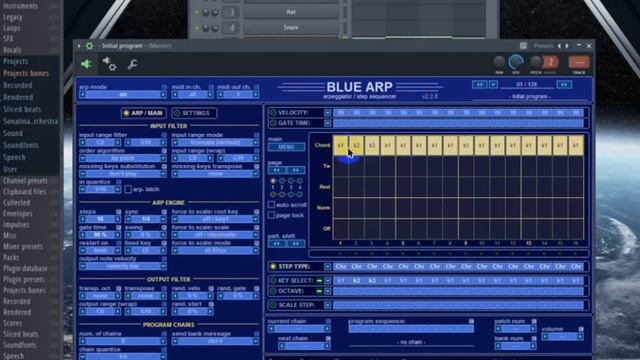Toggle the KEY SELECT row power button

(x=273, y=280)
